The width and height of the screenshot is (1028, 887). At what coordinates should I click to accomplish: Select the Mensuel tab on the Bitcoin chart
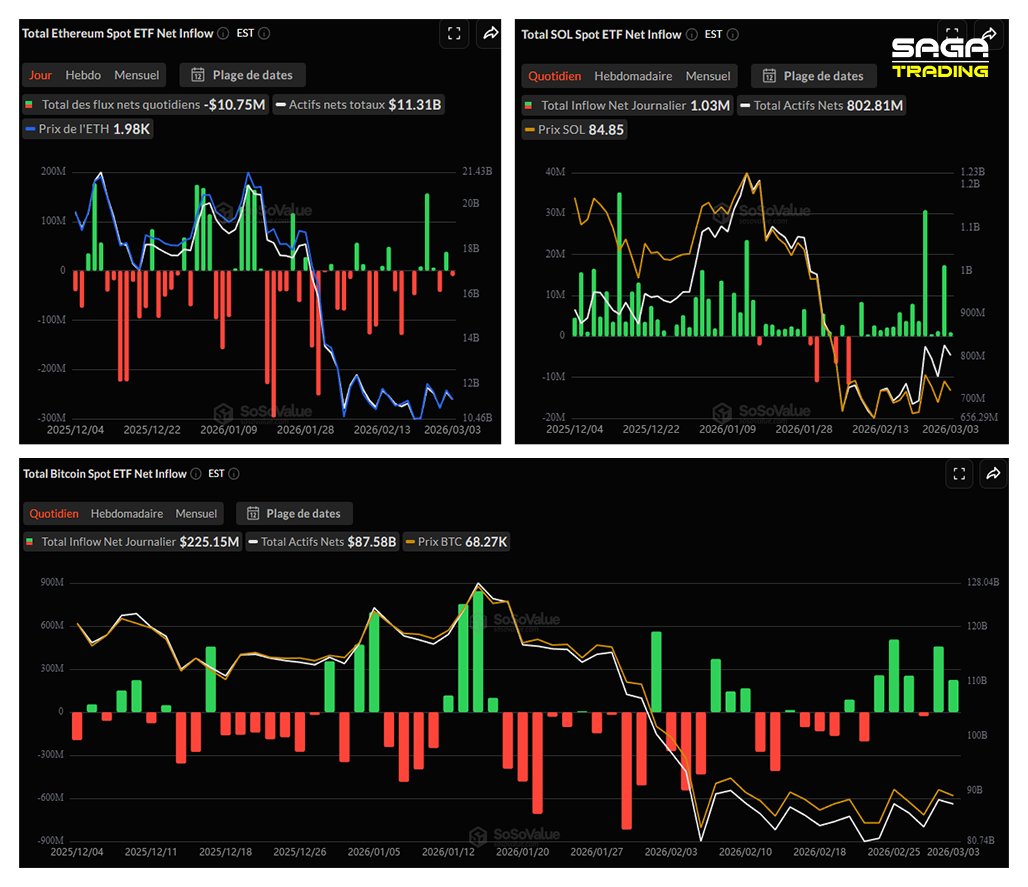196,513
